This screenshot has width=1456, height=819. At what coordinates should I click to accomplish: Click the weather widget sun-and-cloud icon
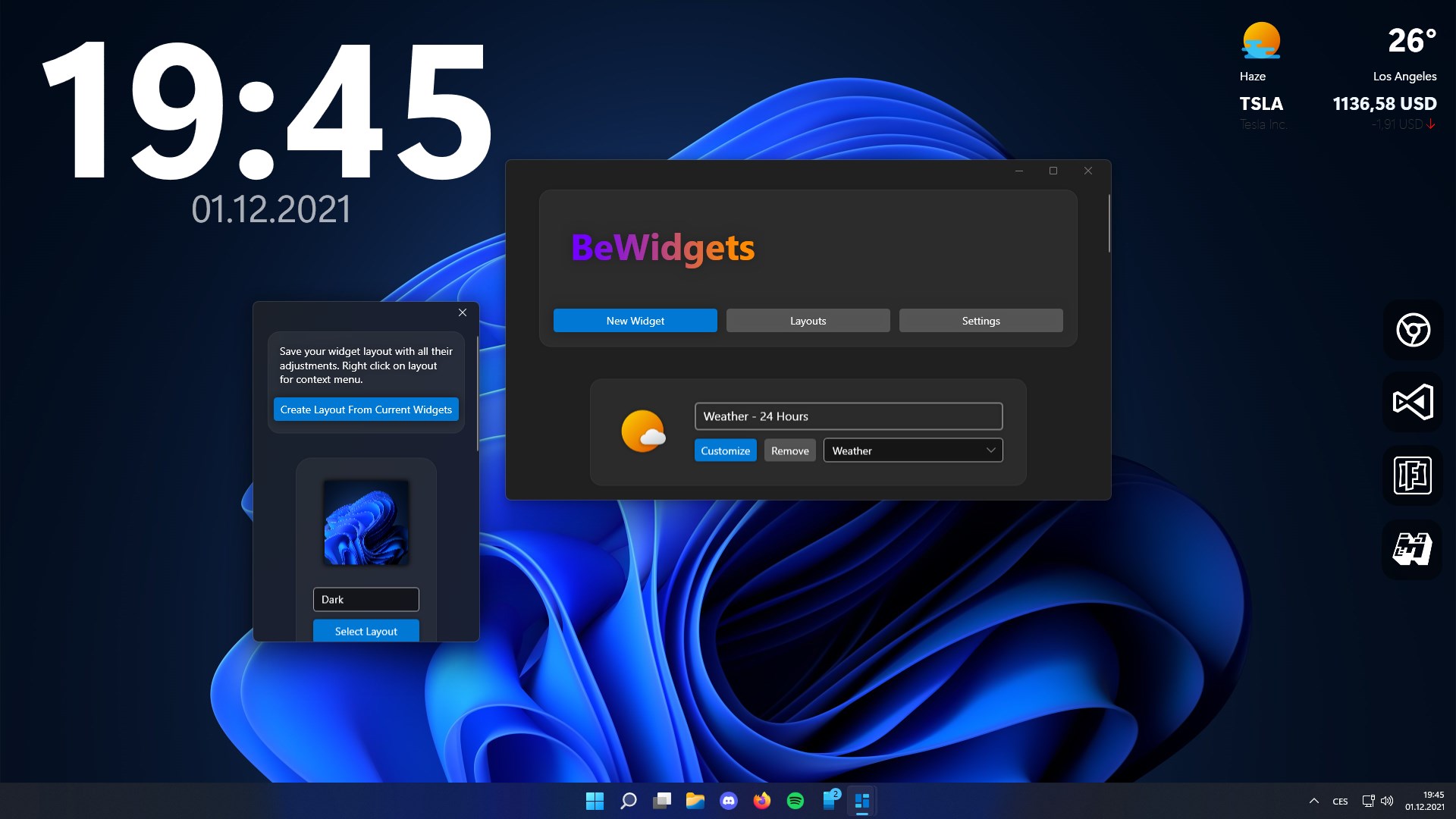(643, 431)
